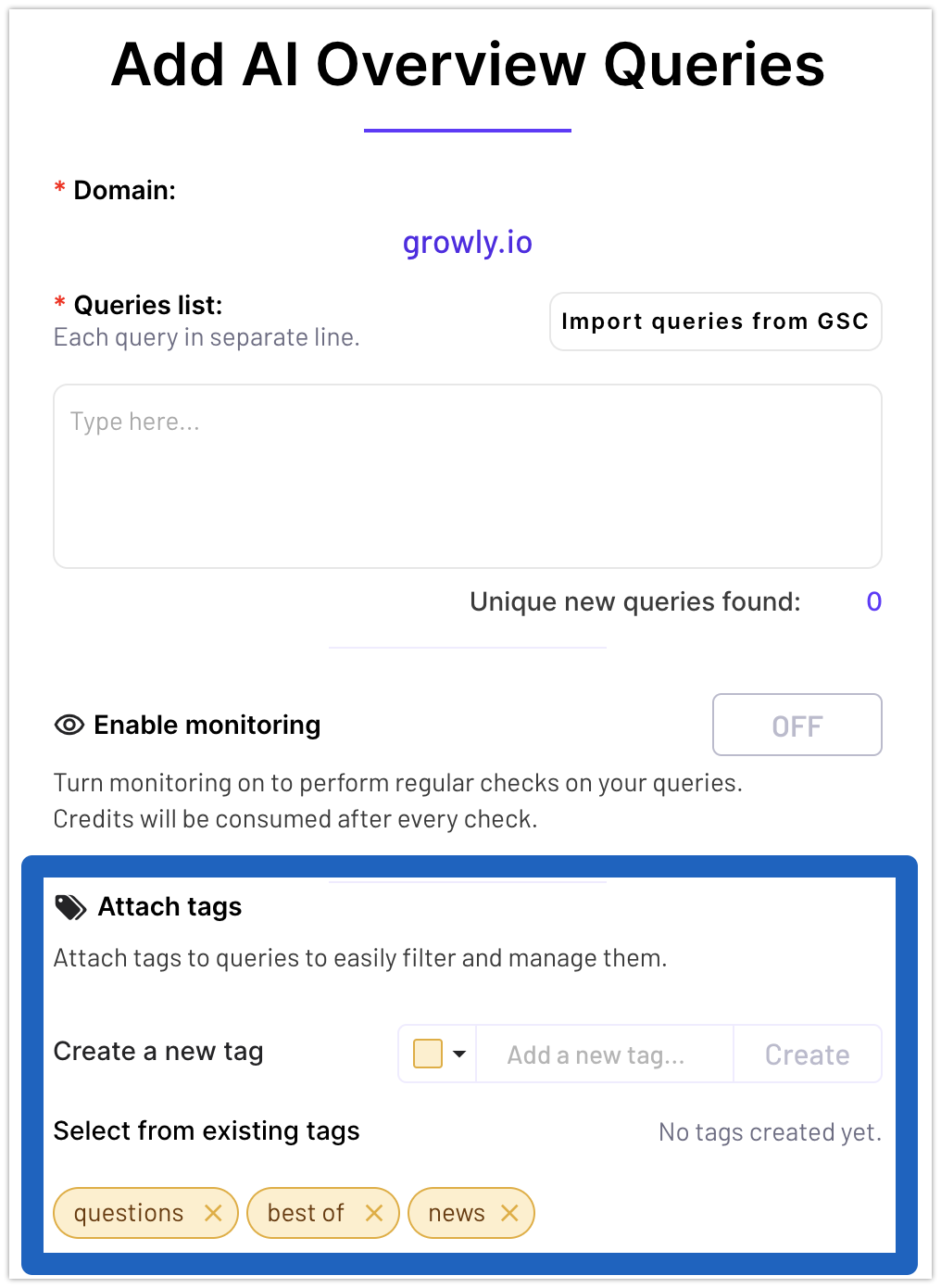Open the tag color dropdown arrow
The image size is (941, 1288).
[459, 1054]
